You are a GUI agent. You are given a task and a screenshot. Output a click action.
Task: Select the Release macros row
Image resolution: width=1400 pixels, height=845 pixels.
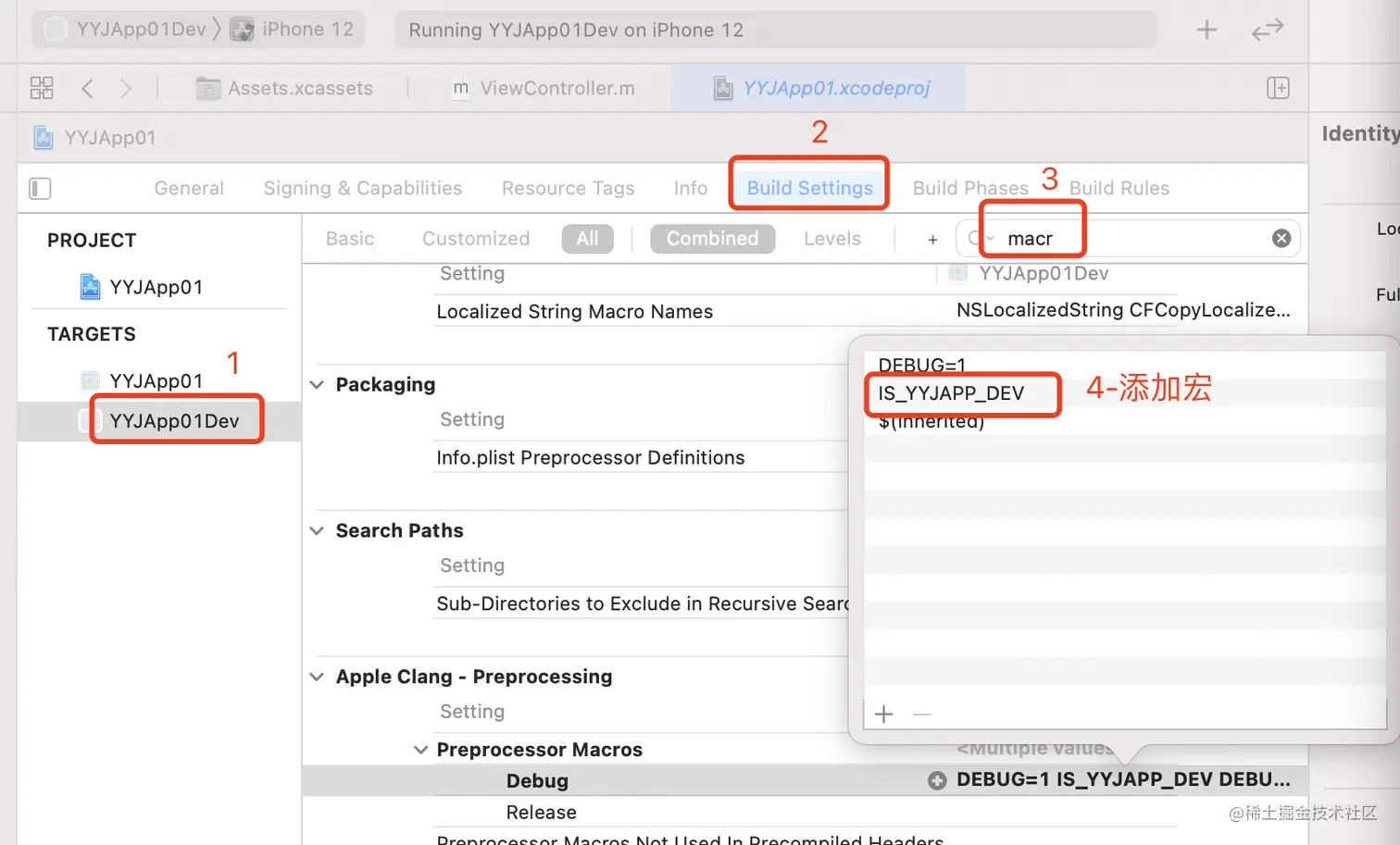tap(542, 813)
